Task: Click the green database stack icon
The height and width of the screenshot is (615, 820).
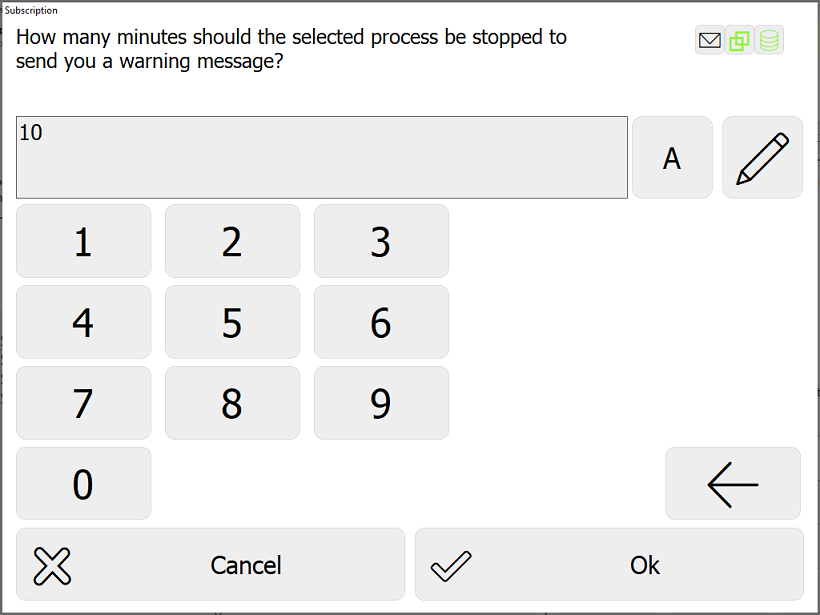Action: click(769, 40)
